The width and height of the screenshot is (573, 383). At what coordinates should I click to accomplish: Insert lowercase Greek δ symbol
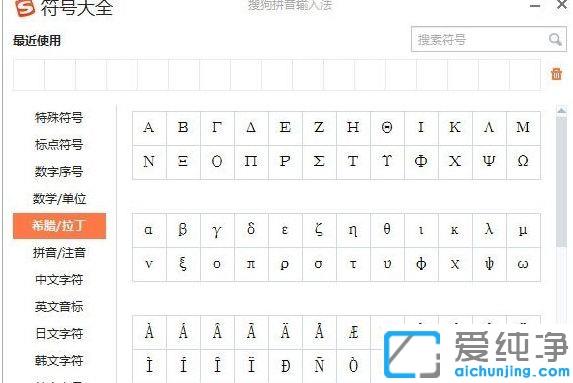coord(251,230)
